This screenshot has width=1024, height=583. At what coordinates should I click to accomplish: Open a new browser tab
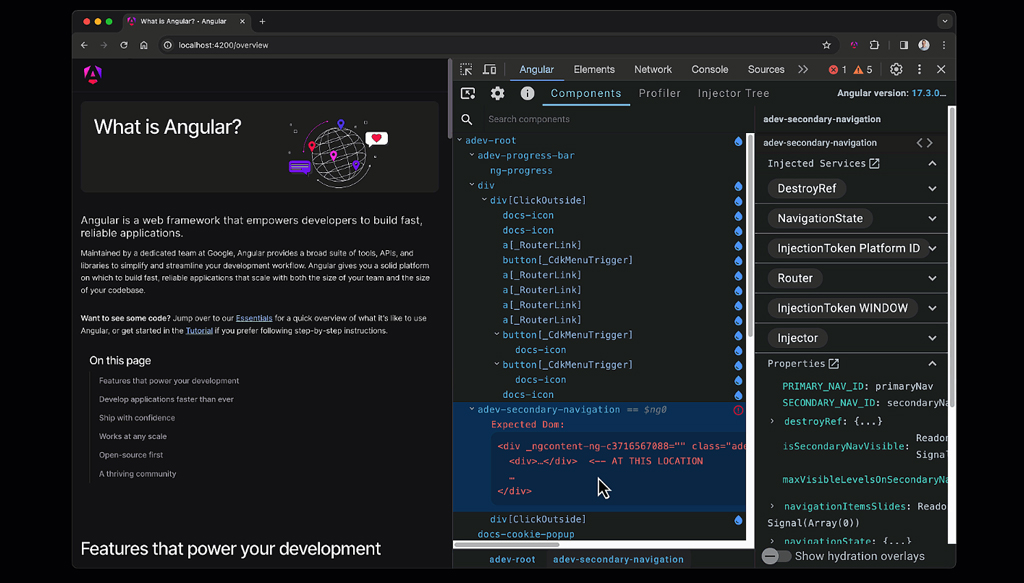pyautogui.click(x=263, y=22)
